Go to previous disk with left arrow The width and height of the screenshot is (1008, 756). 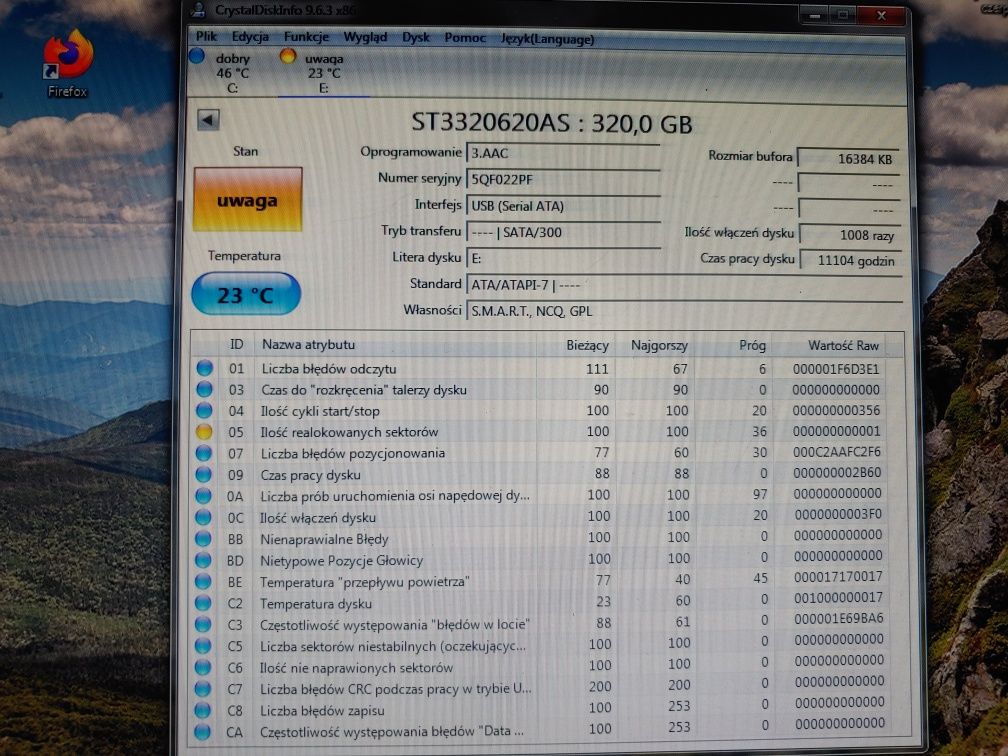point(208,120)
